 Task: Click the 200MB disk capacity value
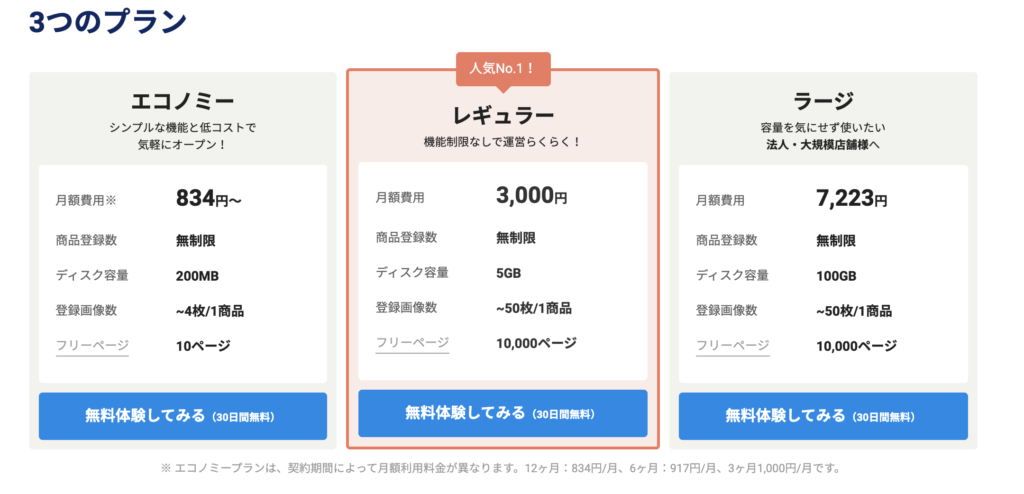click(197, 276)
